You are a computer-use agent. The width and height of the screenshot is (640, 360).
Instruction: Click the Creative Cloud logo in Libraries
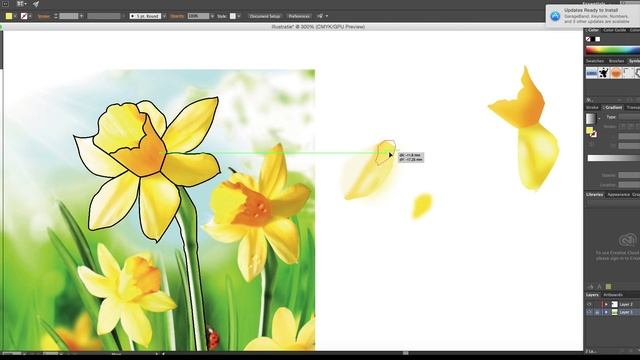(x=627, y=240)
